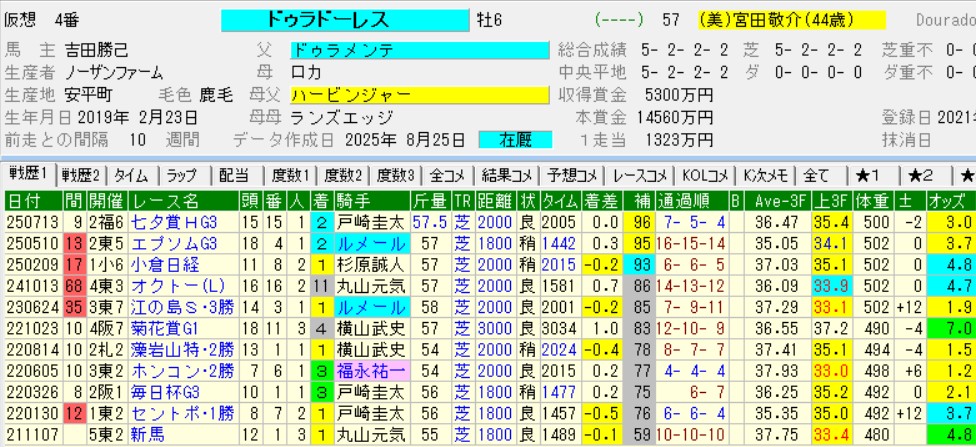Open the 全コメ comments tab
The width and height of the screenshot is (976, 447).
pyautogui.click(x=445, y=174)
